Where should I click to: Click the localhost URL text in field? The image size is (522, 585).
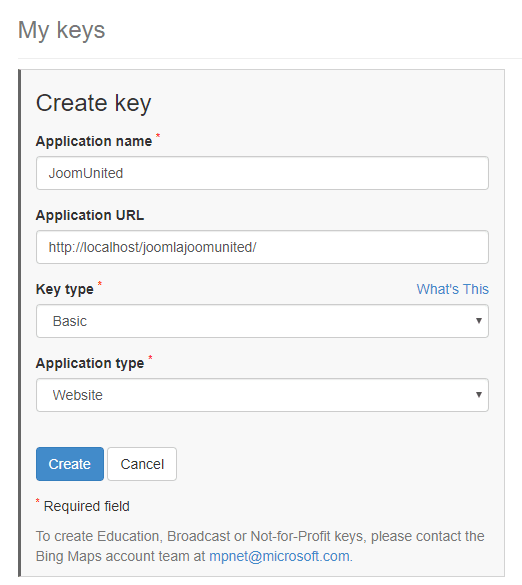pyautogui.click(x=153, y=247)
